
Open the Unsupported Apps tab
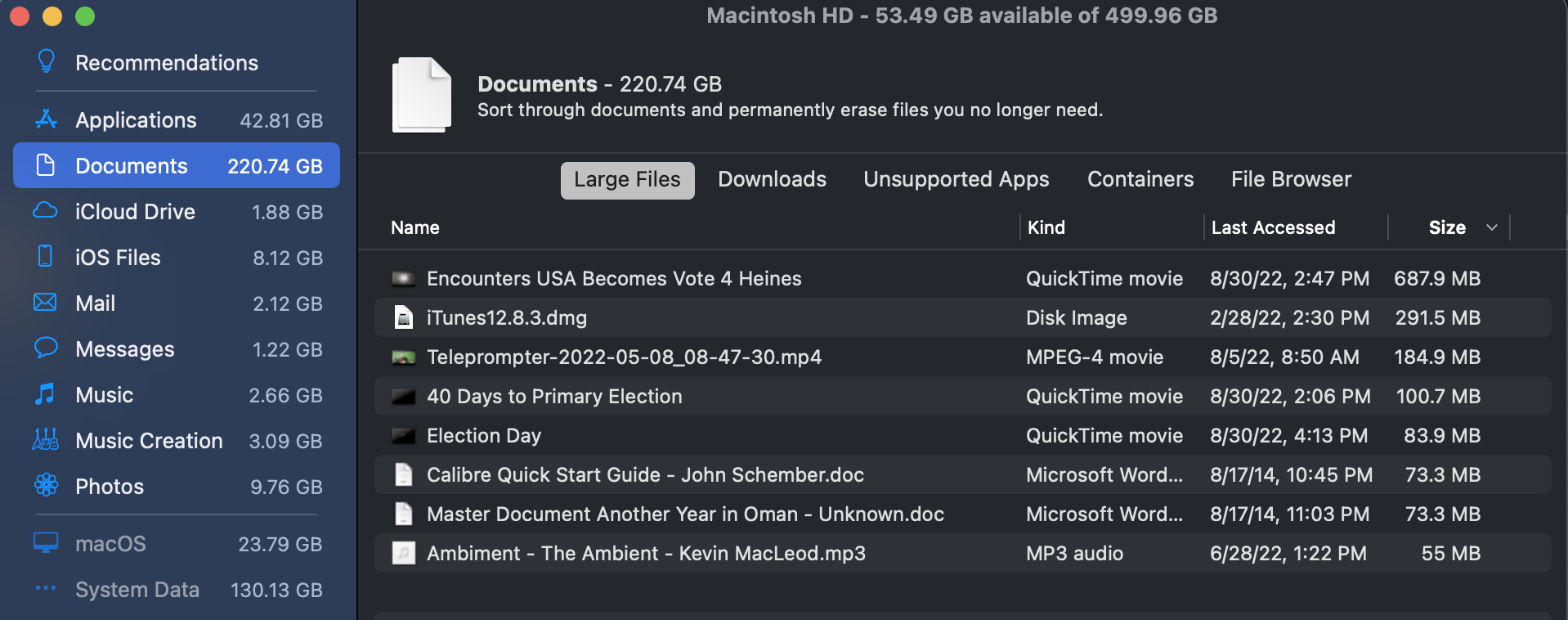[x=956, y=179]
